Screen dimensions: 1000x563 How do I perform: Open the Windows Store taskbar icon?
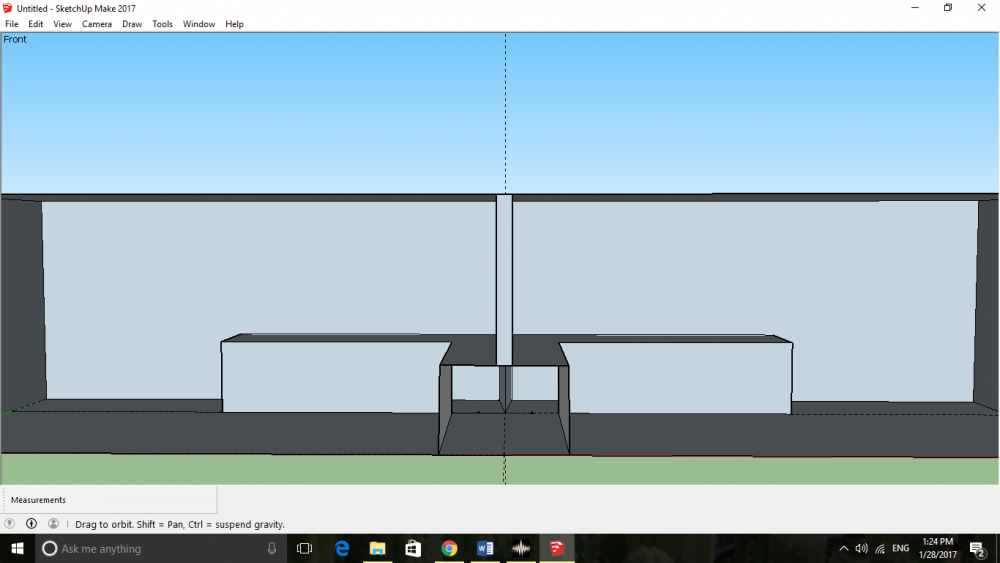pos(413,548)
